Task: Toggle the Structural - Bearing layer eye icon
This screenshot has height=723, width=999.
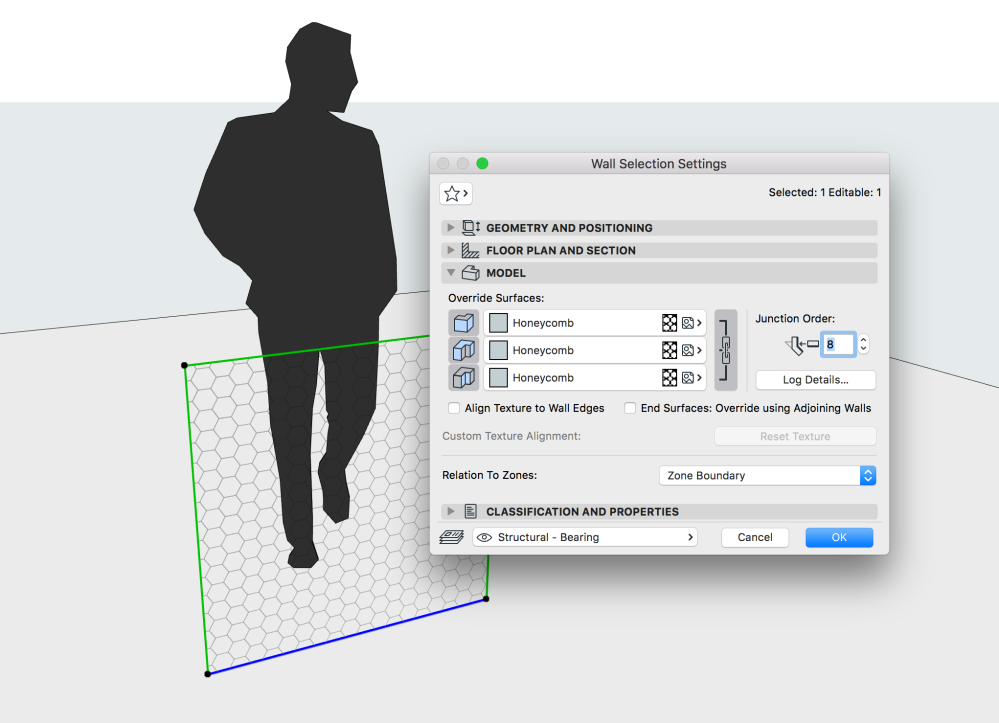Action: [484, 538]
